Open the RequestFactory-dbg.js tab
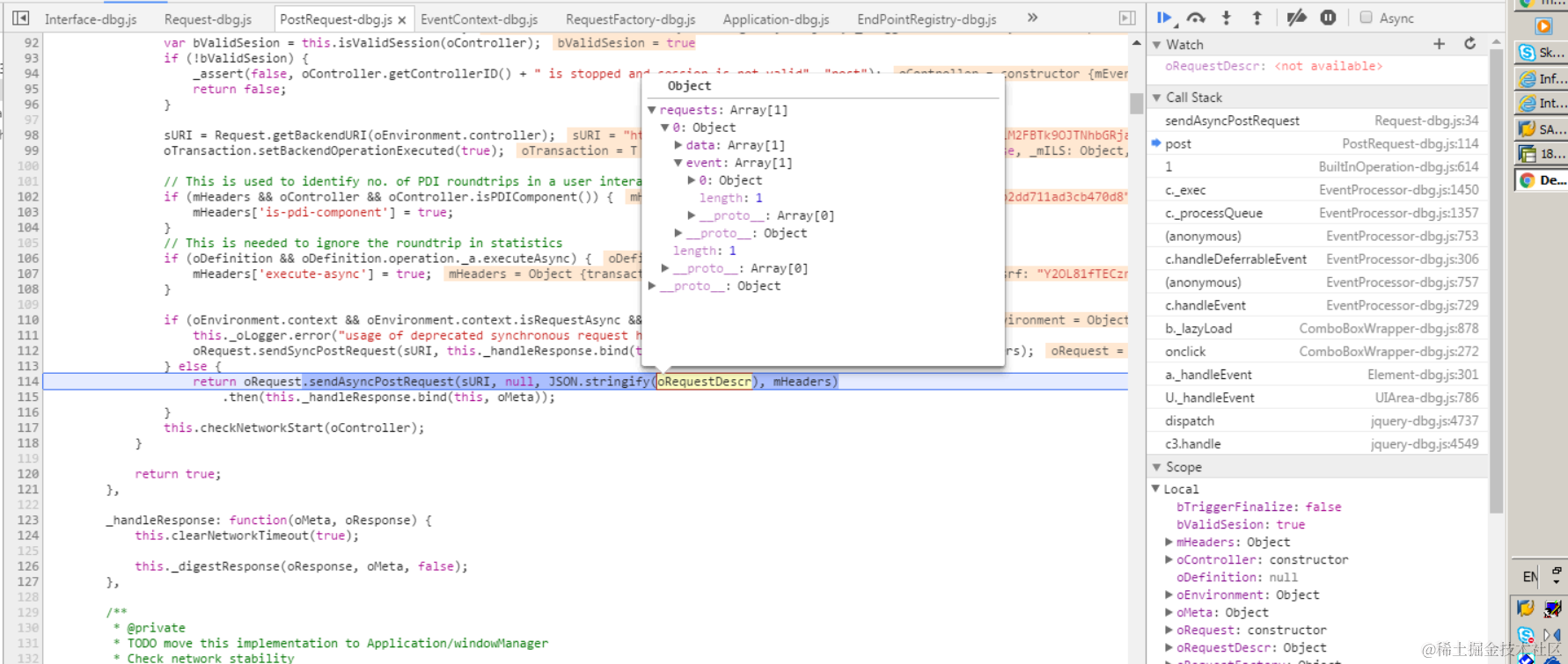Viewport: 1568px width, 664px height. point(631,18)
